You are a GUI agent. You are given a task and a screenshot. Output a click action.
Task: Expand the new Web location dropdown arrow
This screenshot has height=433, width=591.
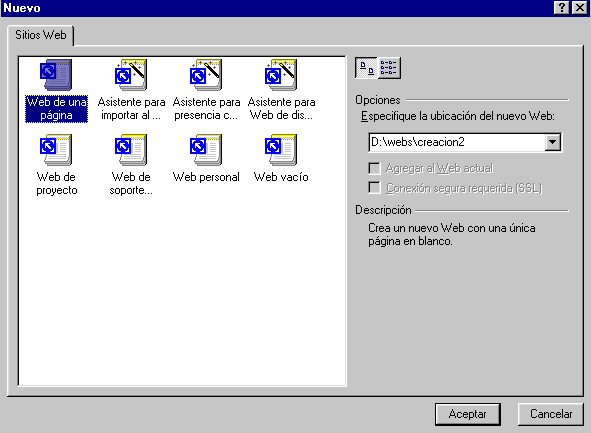553,142
